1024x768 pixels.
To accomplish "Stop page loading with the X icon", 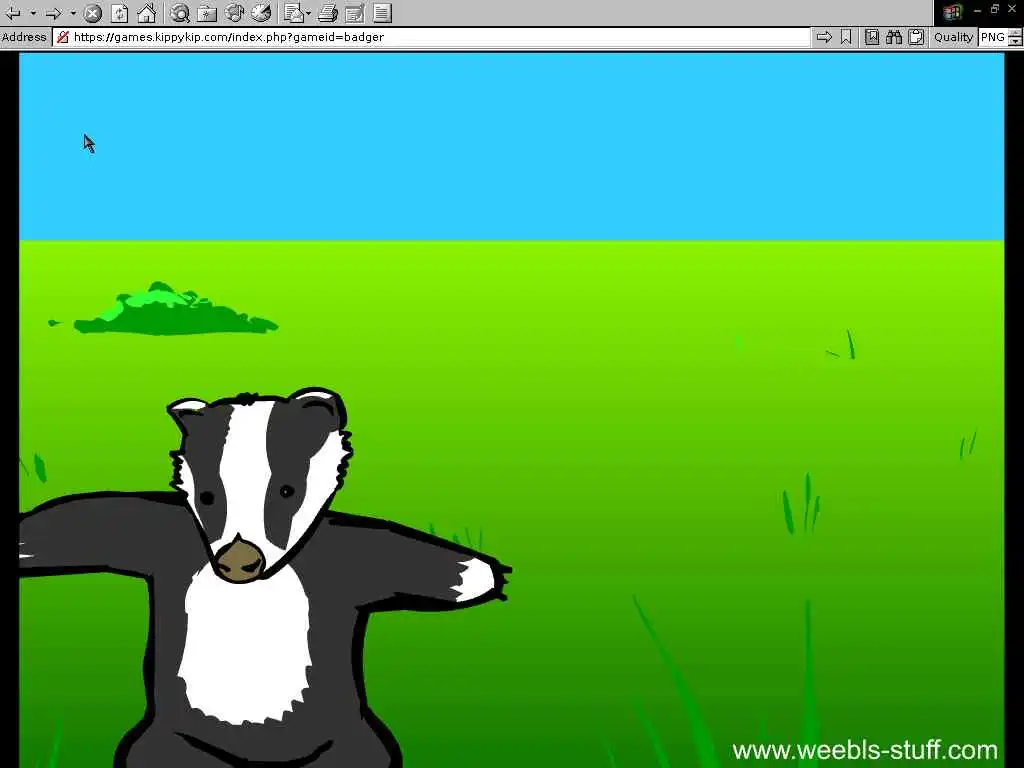I will point(93,12).
